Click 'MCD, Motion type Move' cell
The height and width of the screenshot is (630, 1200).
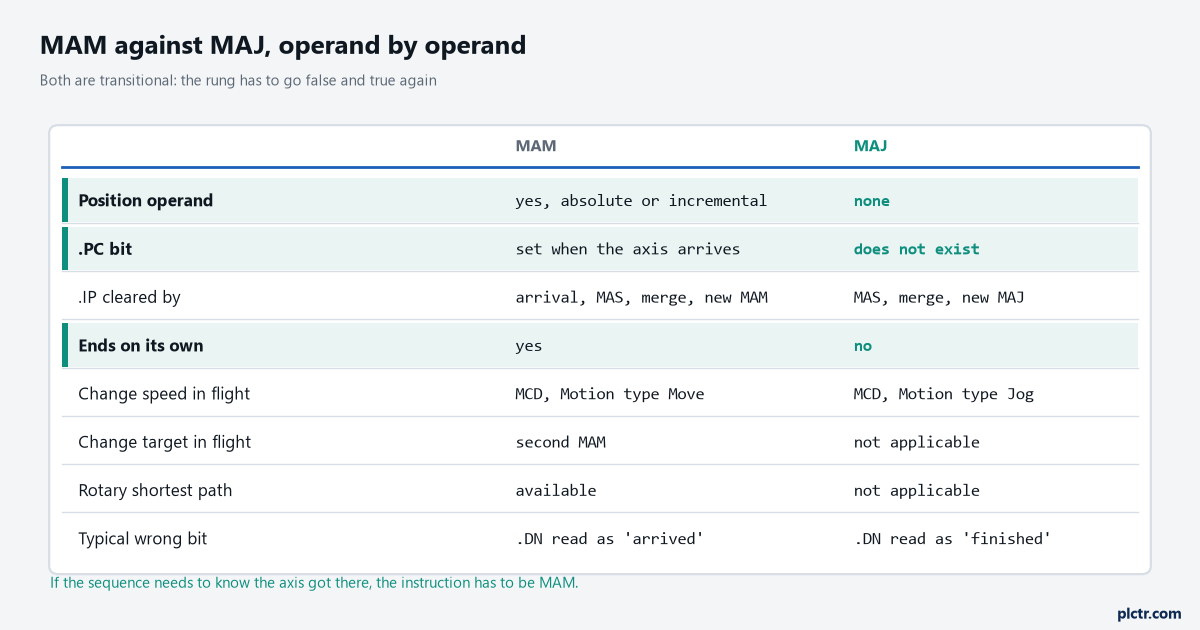coord(610,394)
